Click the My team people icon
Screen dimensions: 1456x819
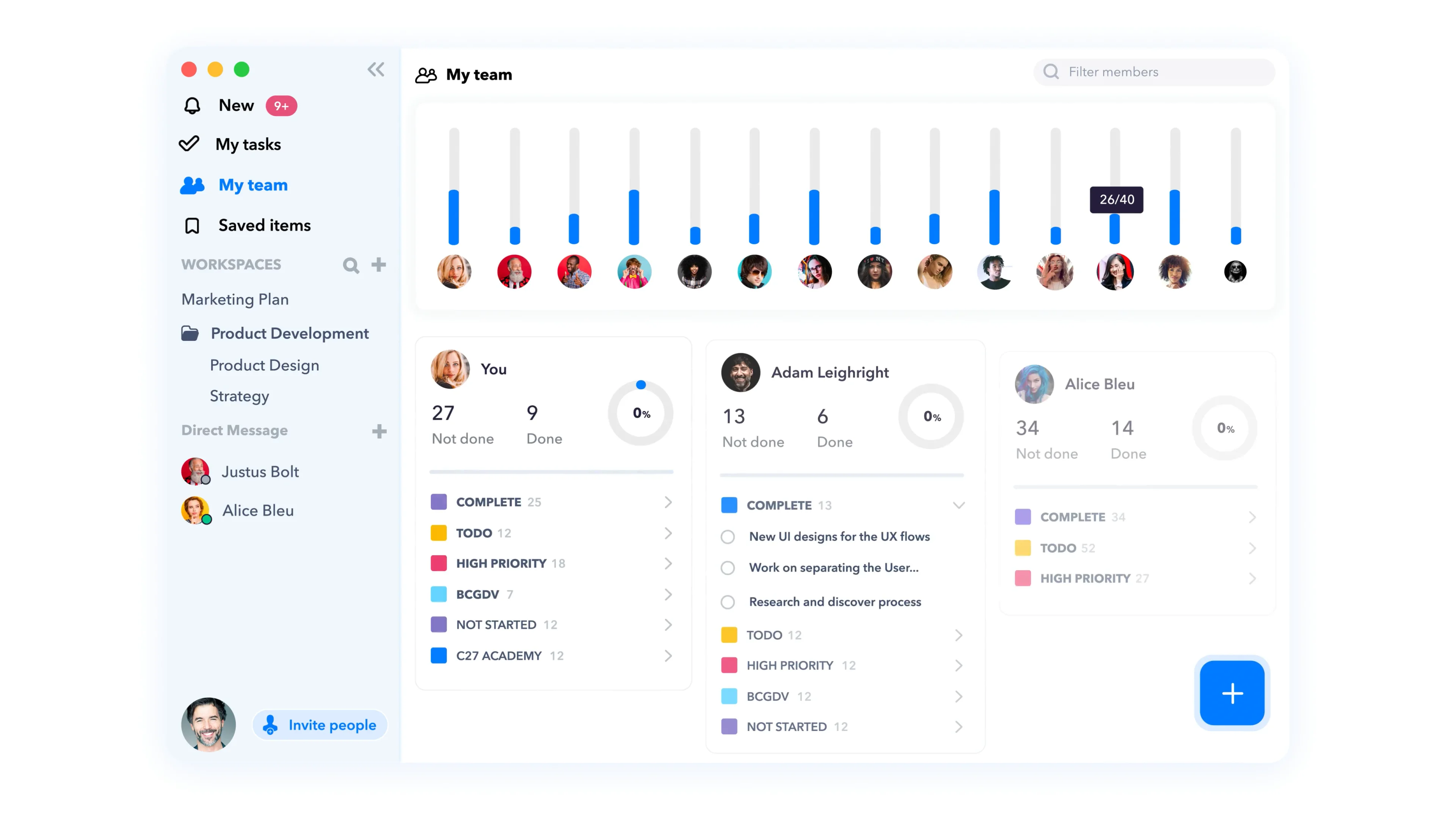coord(191,185)
